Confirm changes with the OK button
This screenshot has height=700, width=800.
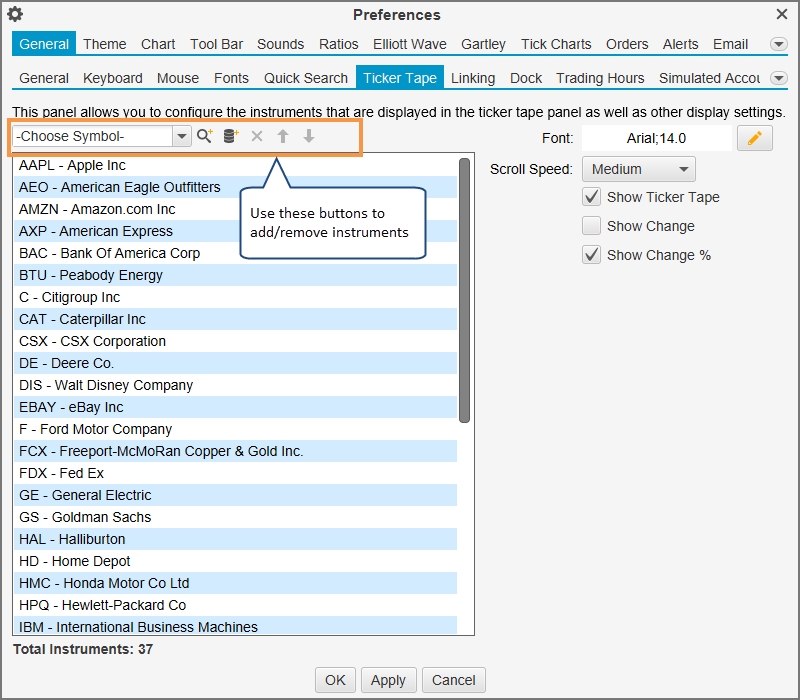point(335,680)
